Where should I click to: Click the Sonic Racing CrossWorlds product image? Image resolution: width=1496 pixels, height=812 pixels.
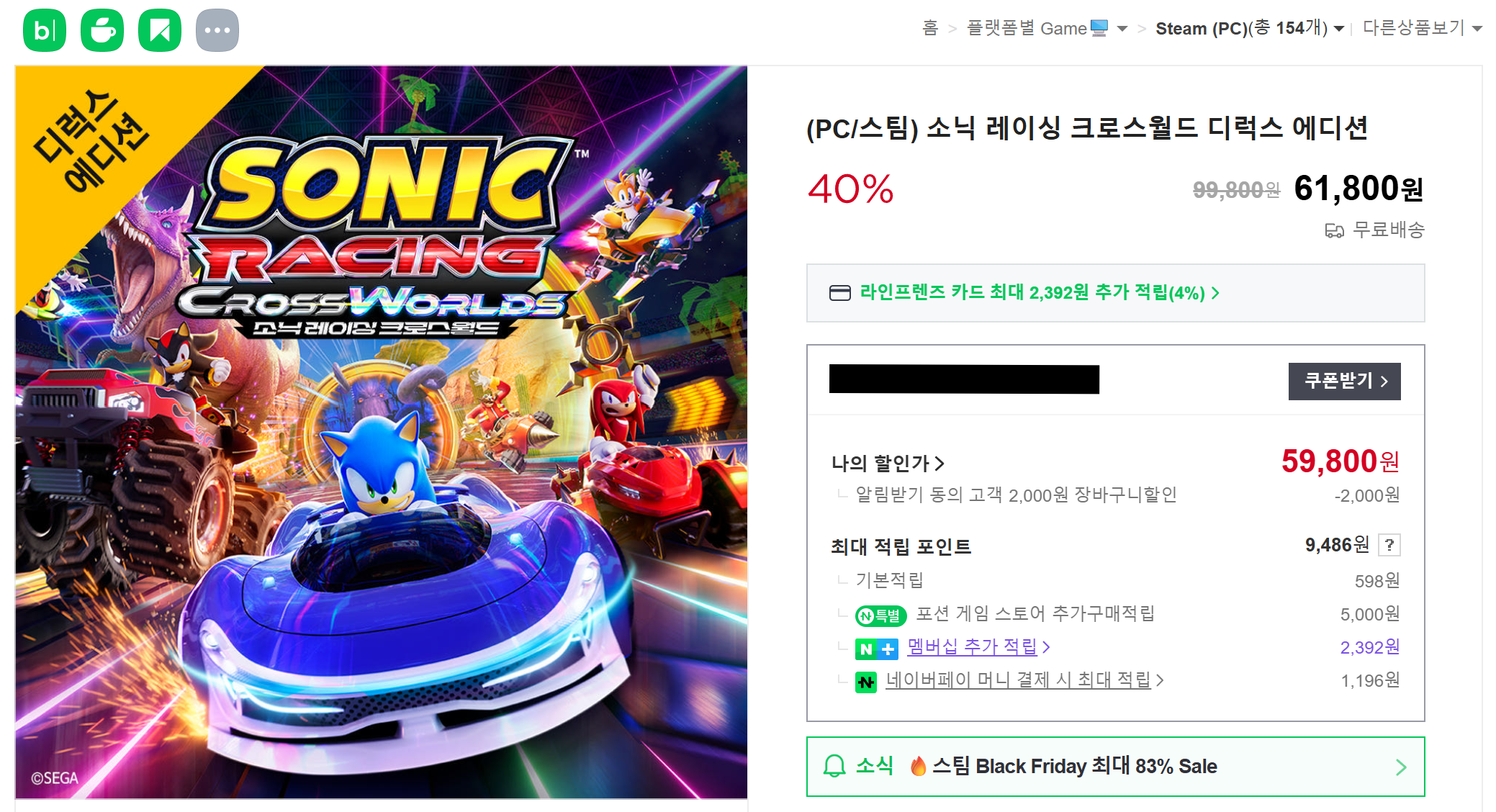point(381,432)
